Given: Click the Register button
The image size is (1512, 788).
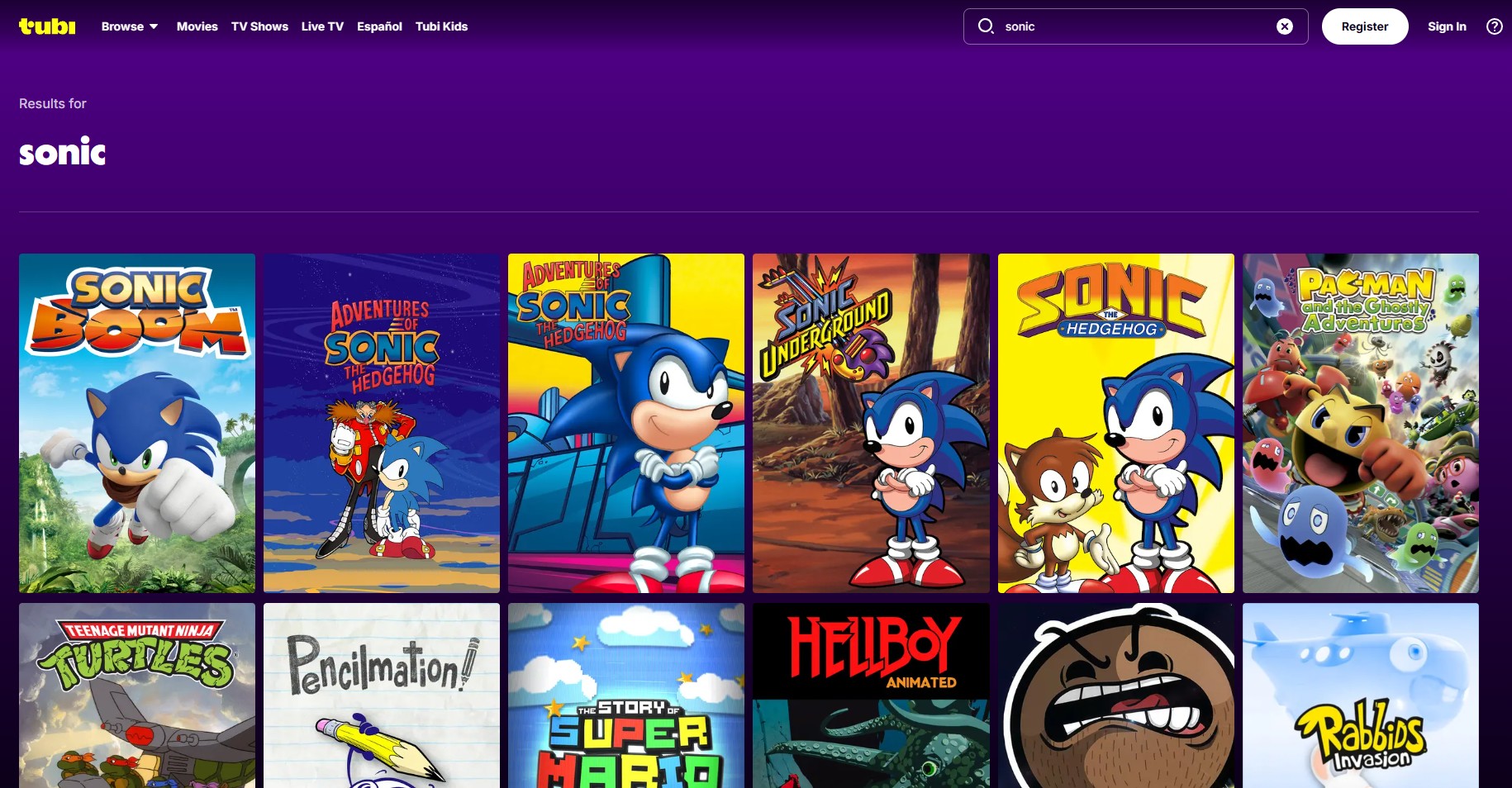Looking at the screenshot, I should pos(1365,26).
